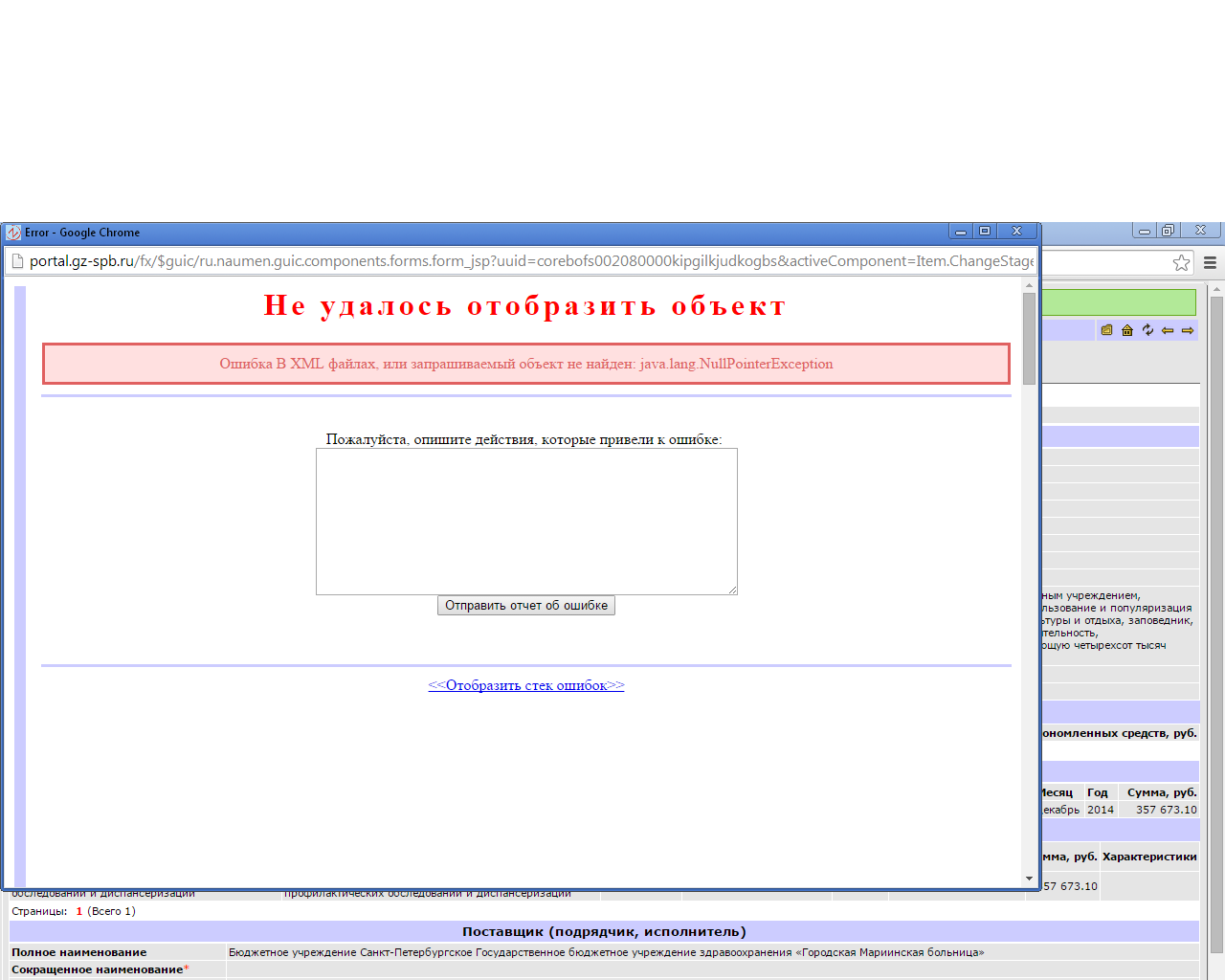Restore down the background Chrome window
1225x980 pixels.
pos(1168,231)
